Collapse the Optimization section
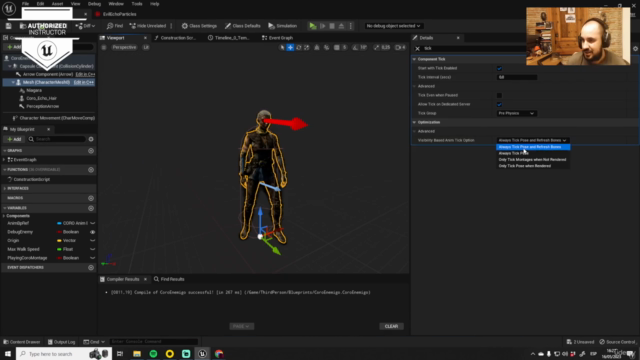 [x=414, y=122]
